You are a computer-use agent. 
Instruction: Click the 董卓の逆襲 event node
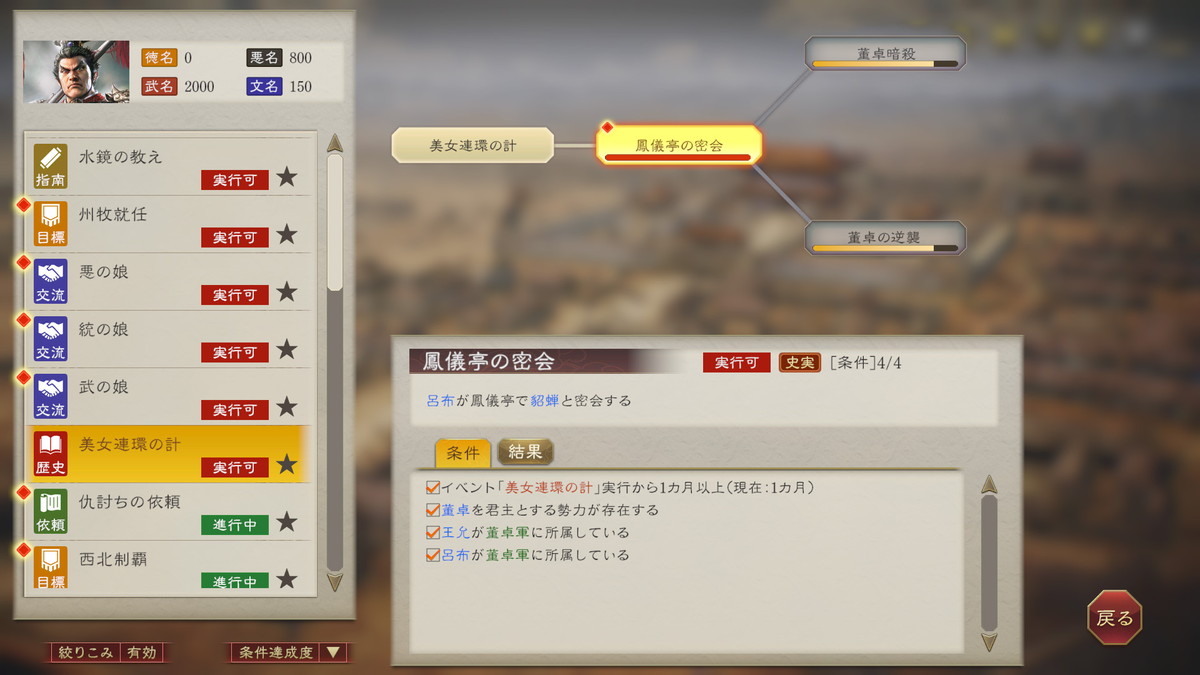tap(885, 238)
